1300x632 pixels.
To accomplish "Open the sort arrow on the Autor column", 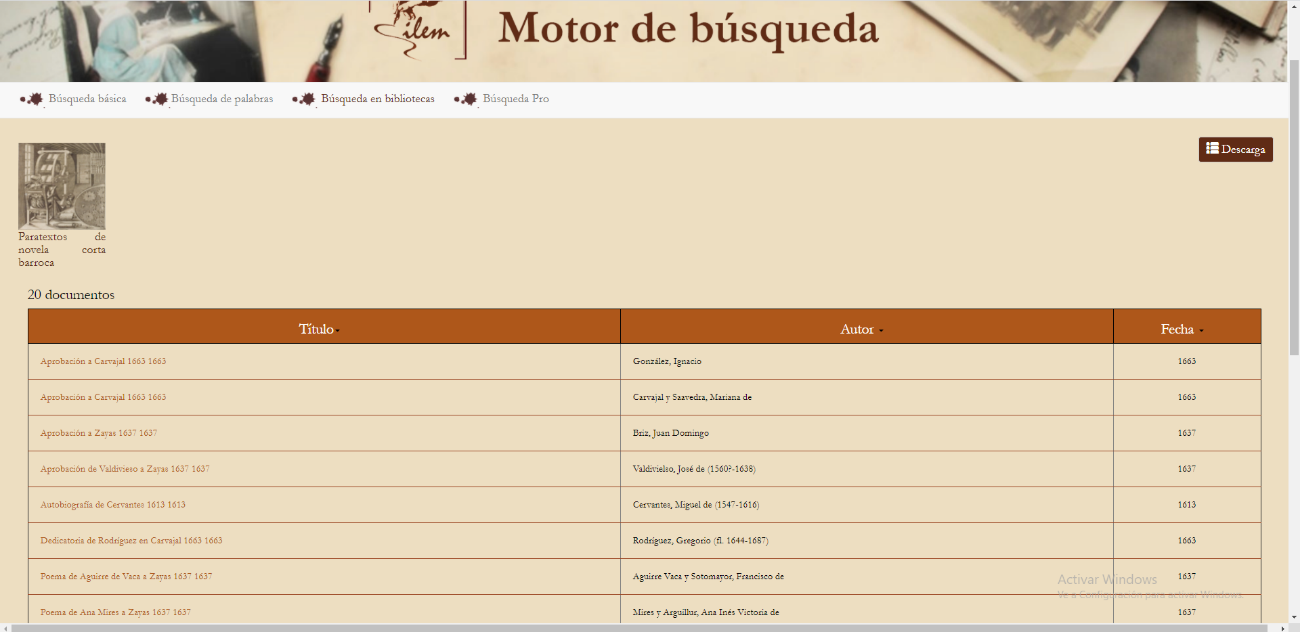I will point(881,328).
